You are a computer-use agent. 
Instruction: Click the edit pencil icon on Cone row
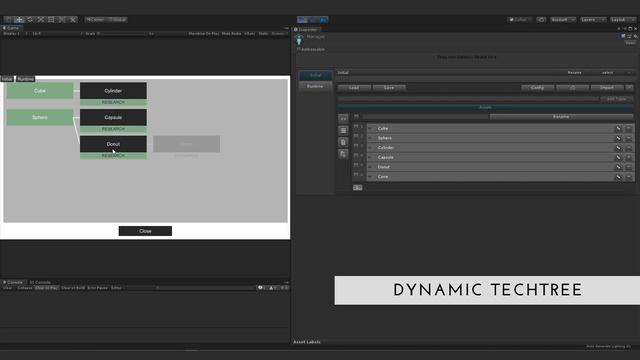pyautogui.click(x=618, y=177)
